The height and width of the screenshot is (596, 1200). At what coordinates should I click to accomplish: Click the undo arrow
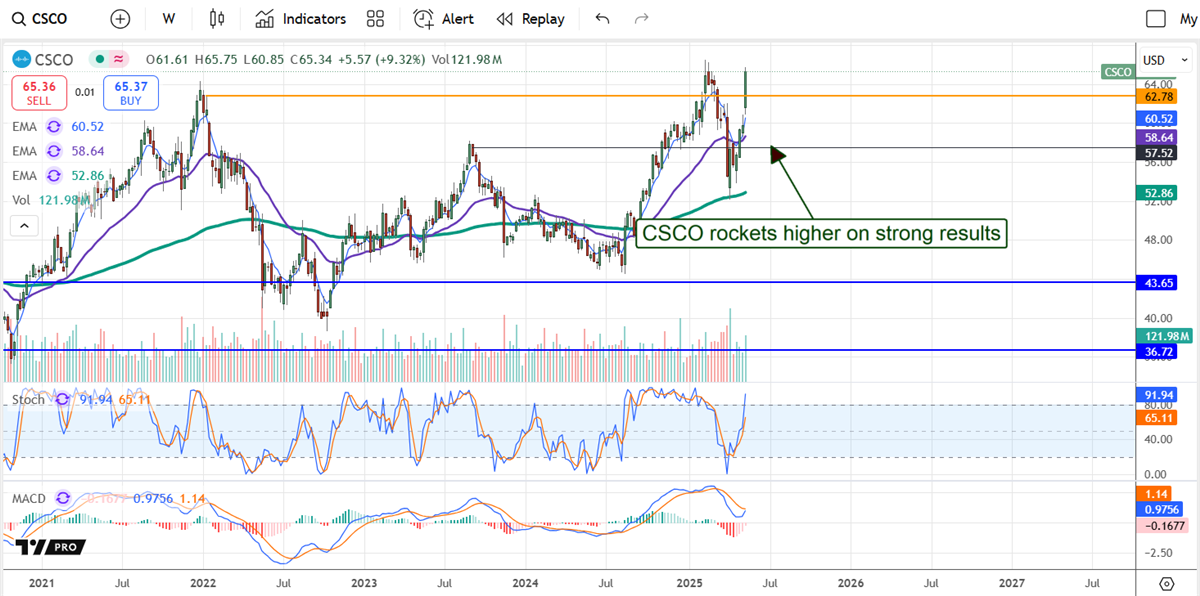click(x=602, y=19)
